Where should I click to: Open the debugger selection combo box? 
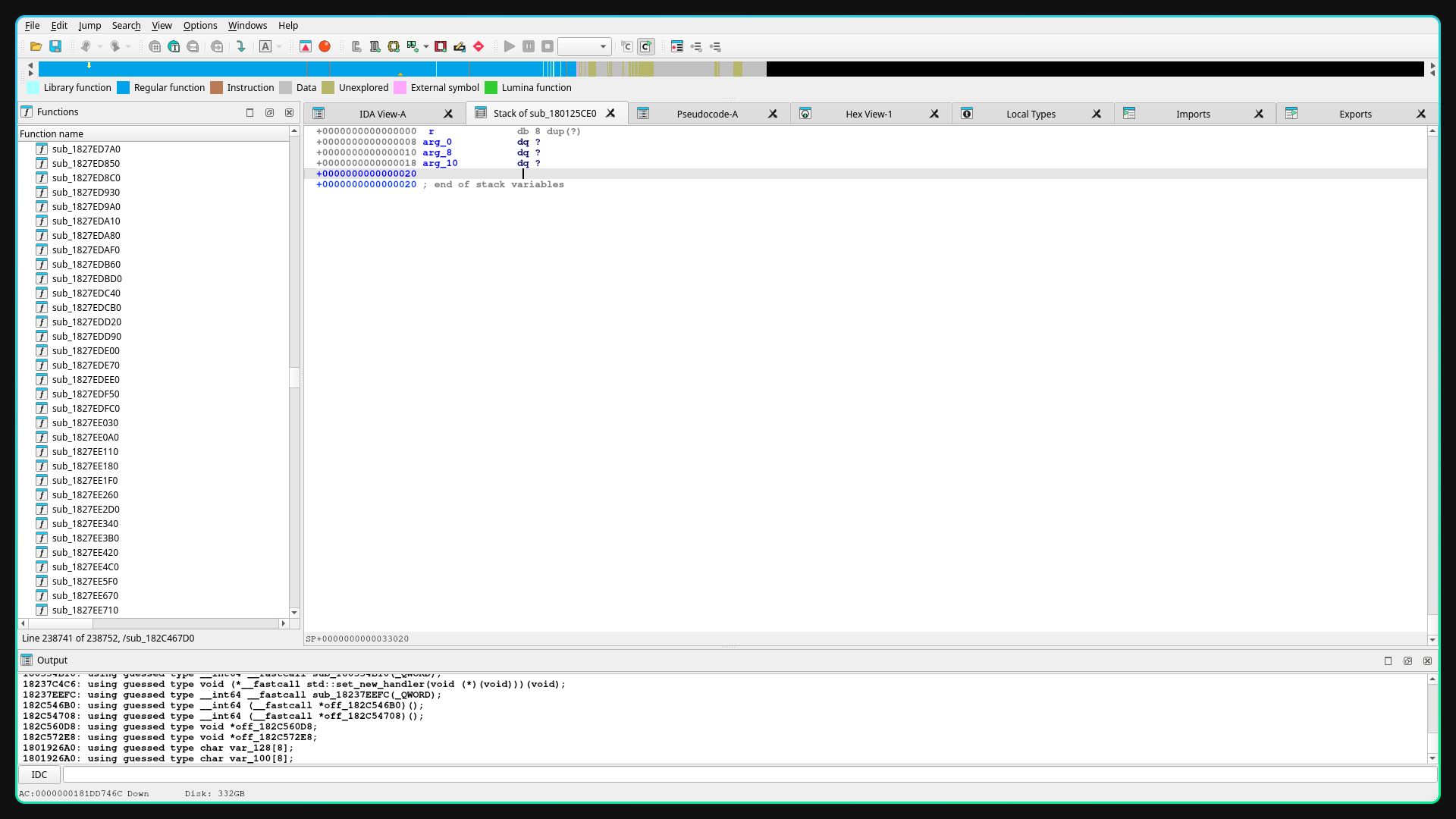tap(584, 47)
